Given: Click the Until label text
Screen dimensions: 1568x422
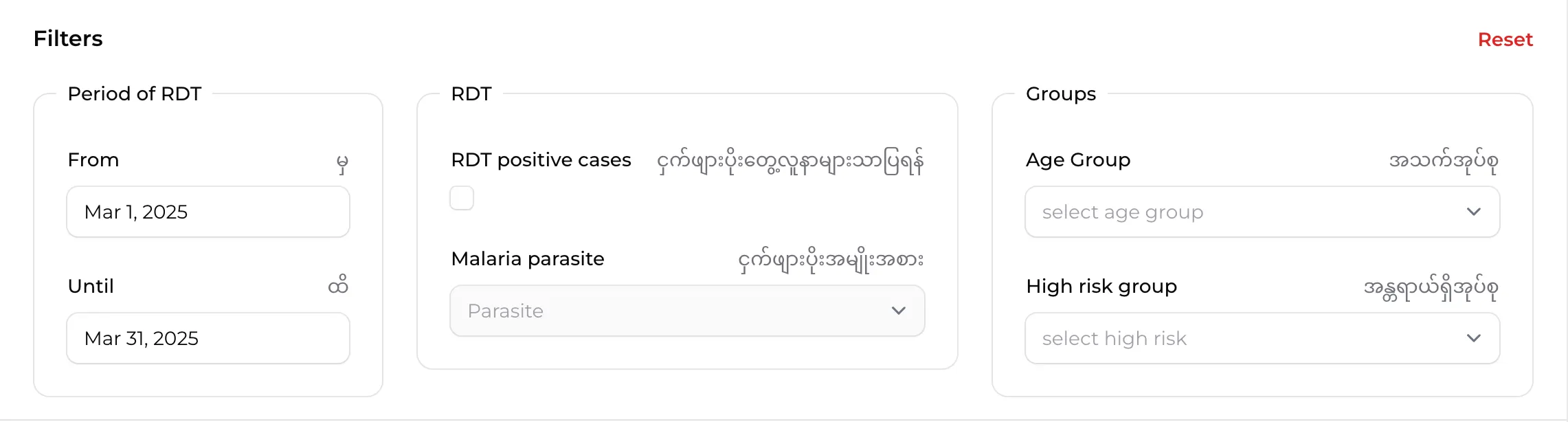Looking at the screenshot, I should (91, 287).
